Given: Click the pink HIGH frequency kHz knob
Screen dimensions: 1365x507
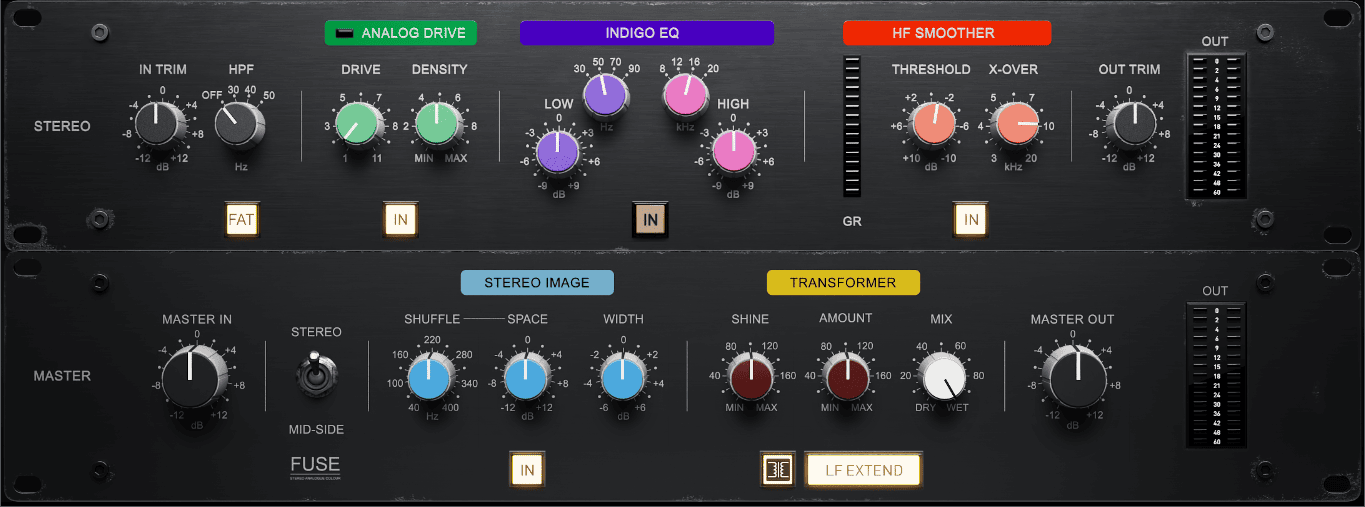Looking at the screenshot, I should tap(685, 95).
